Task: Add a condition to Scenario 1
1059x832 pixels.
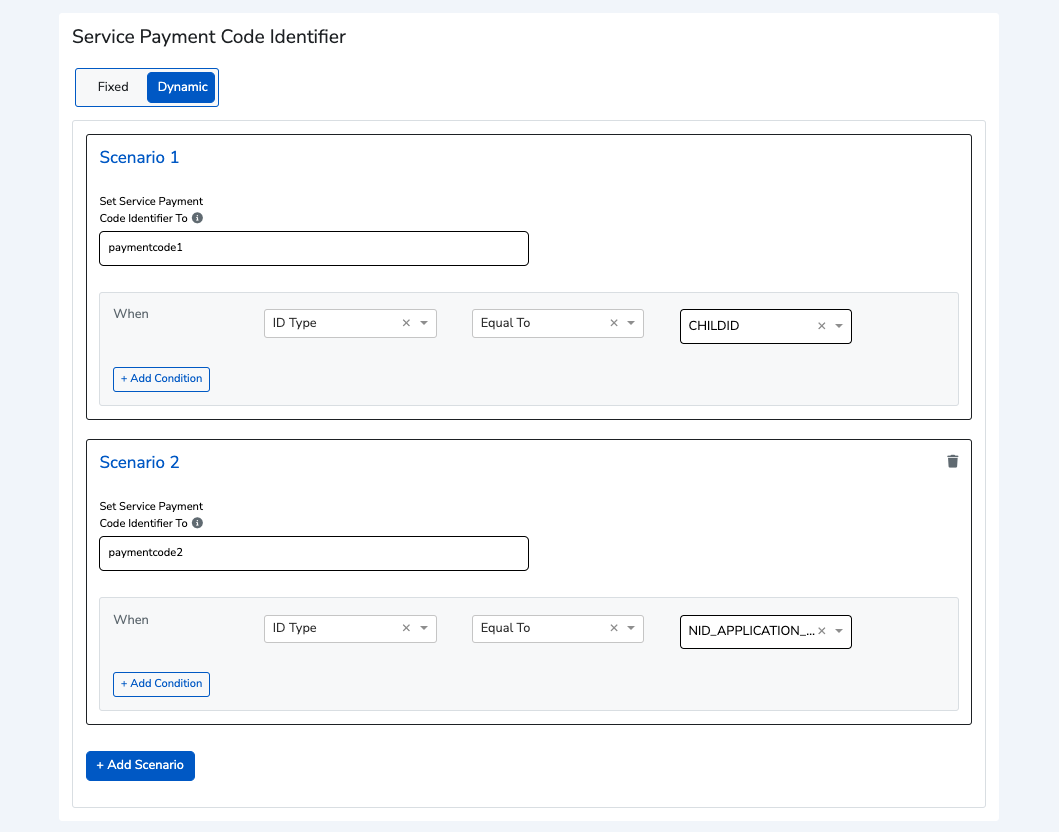Action: 161,379
